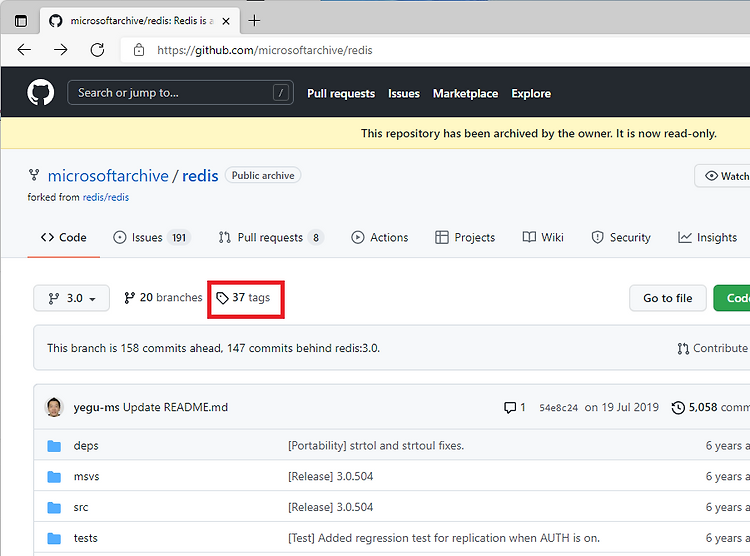The width and height of the screenshot is (750, 556).
Task: View commit history via 5,058 commits
Action: (711, 407)
